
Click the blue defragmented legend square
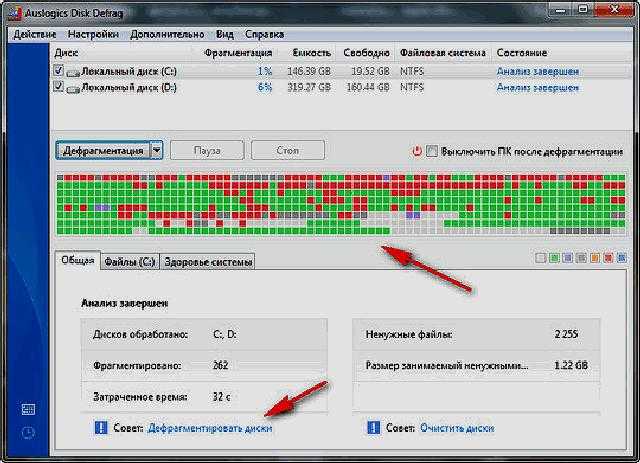point(622,258)
